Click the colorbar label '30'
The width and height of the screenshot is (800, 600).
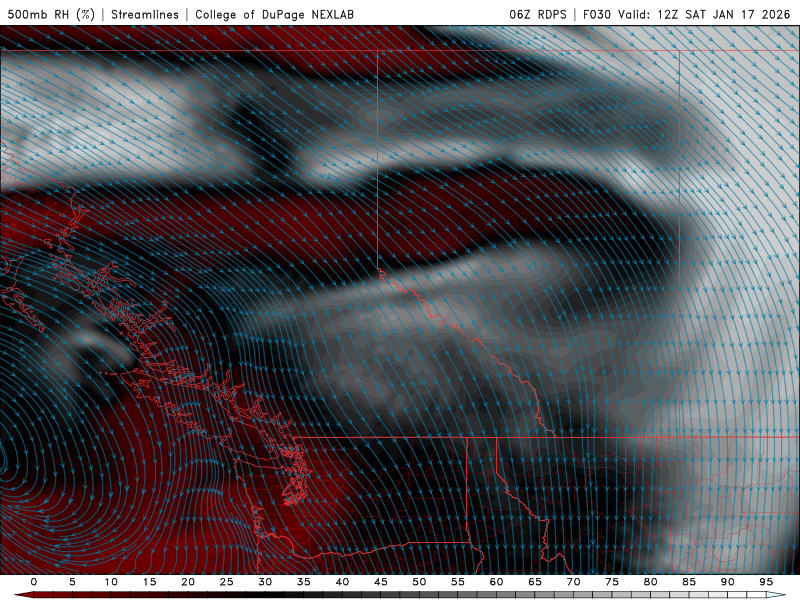pos(265,582)
